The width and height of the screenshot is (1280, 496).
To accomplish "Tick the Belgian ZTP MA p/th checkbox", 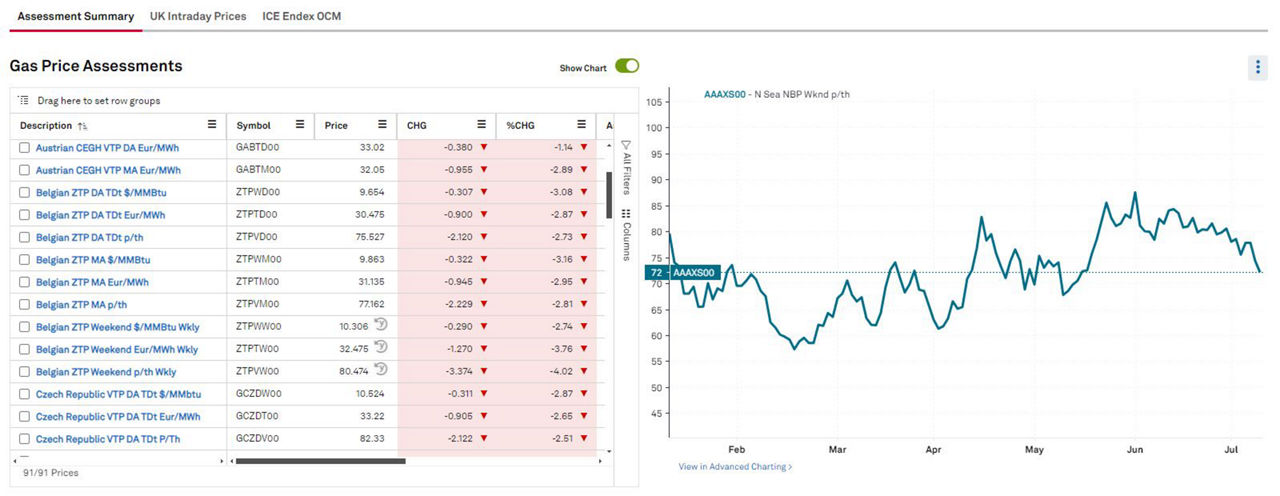I will click(x=25, y=304).
